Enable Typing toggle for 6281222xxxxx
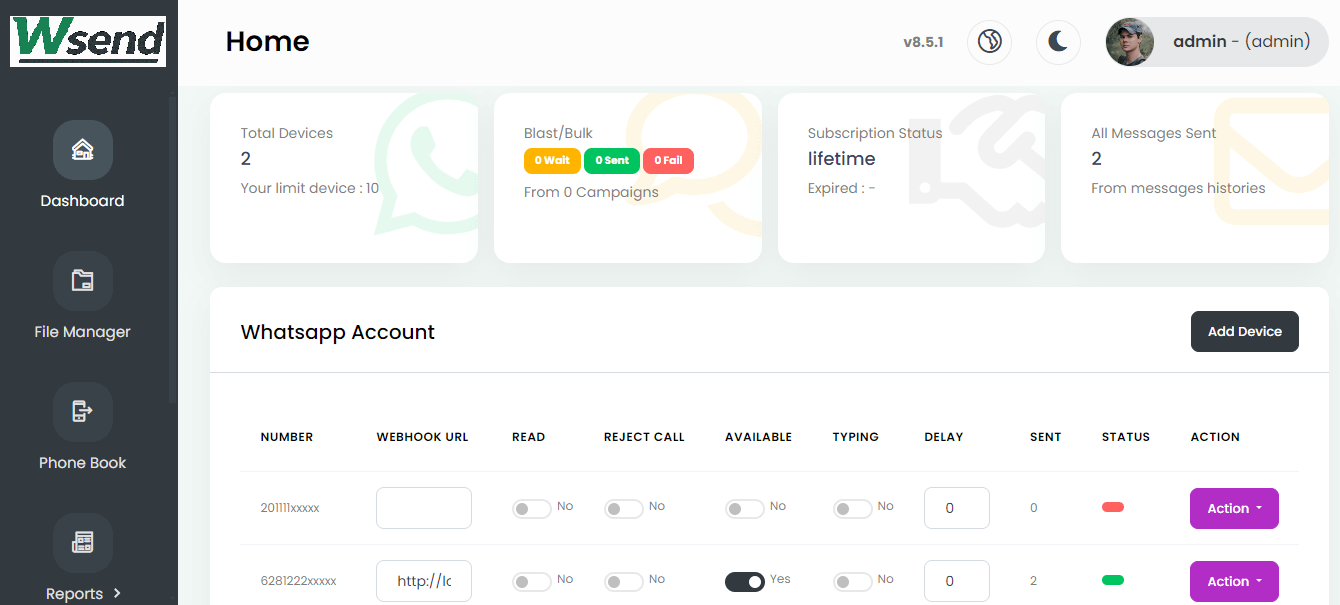Image resolution: width=1340 pixels, height=605 pixels. [853, 582]
